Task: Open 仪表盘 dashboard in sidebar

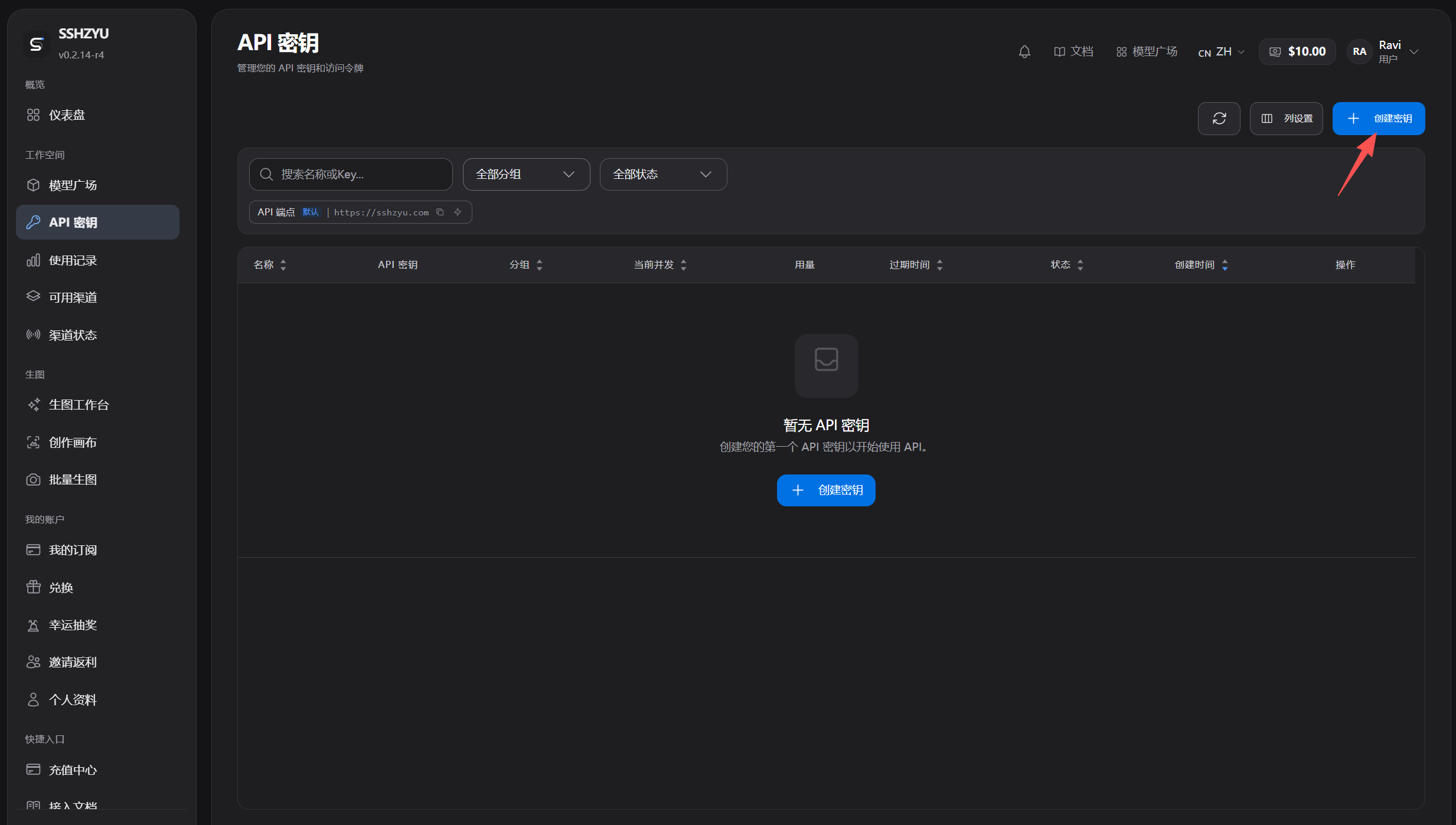Action: click(x=97, y=115)
